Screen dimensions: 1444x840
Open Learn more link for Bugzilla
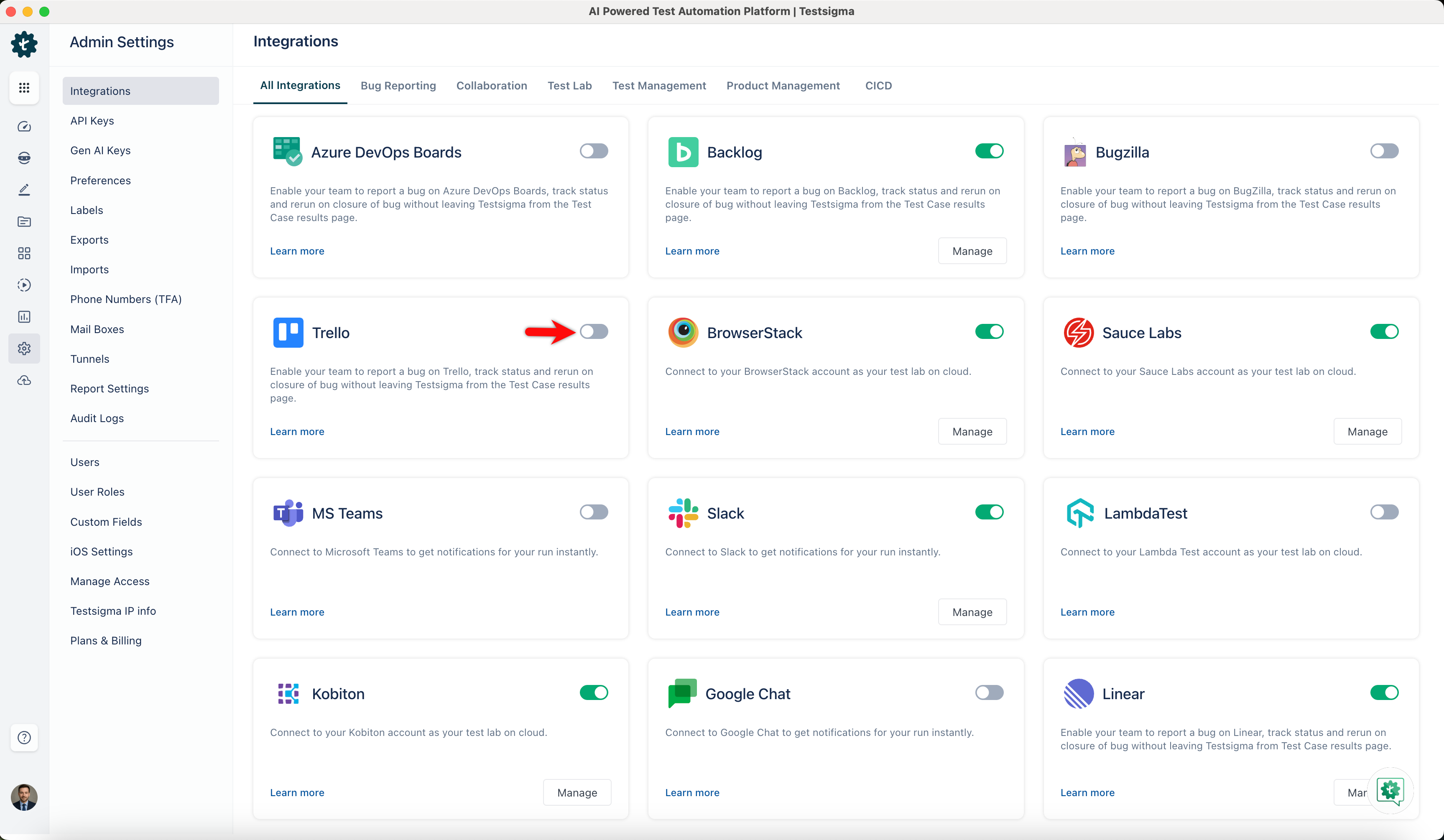pos(1087,251)
